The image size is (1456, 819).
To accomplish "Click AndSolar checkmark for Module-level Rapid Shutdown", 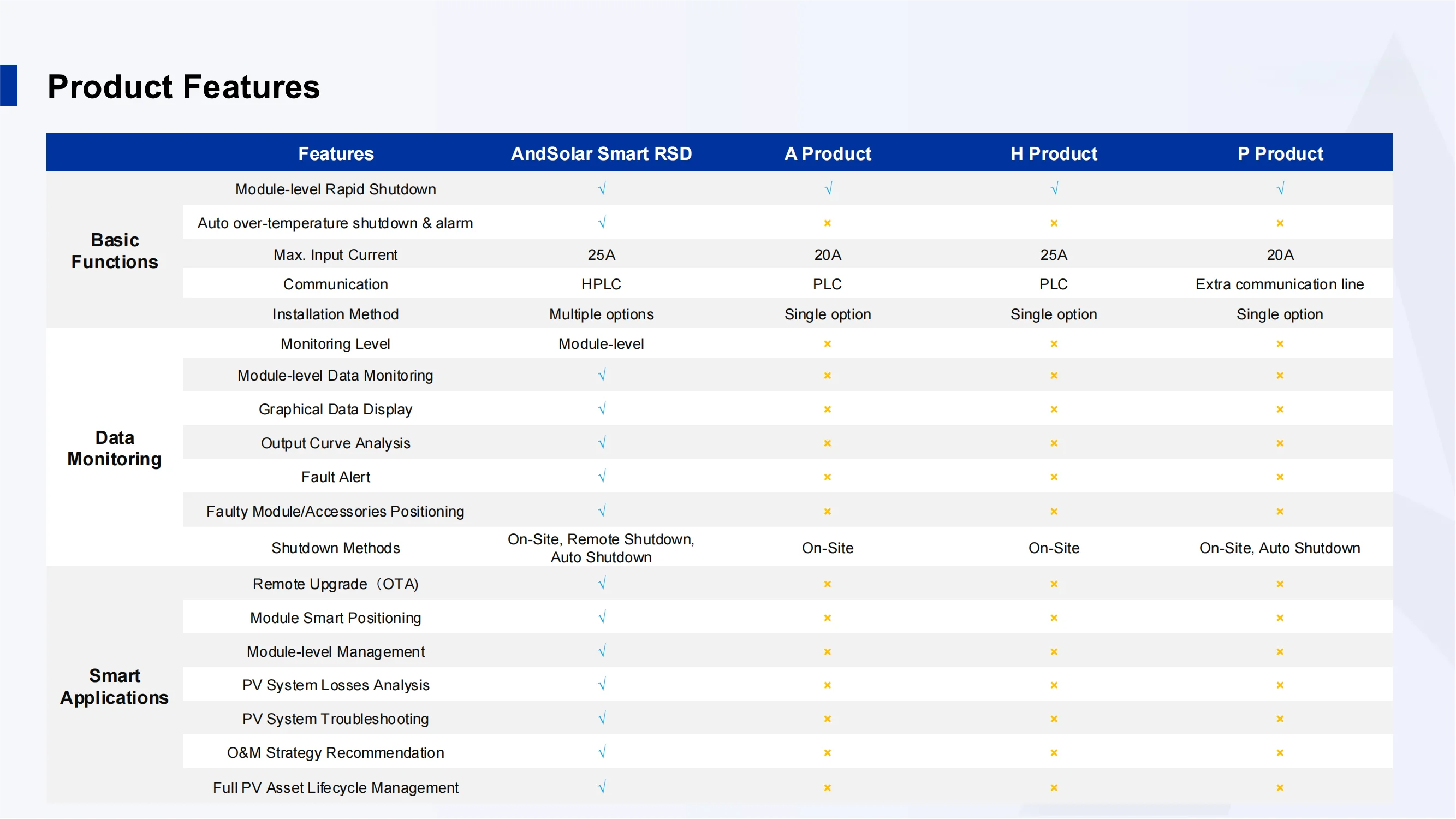I will coord(602,188).
